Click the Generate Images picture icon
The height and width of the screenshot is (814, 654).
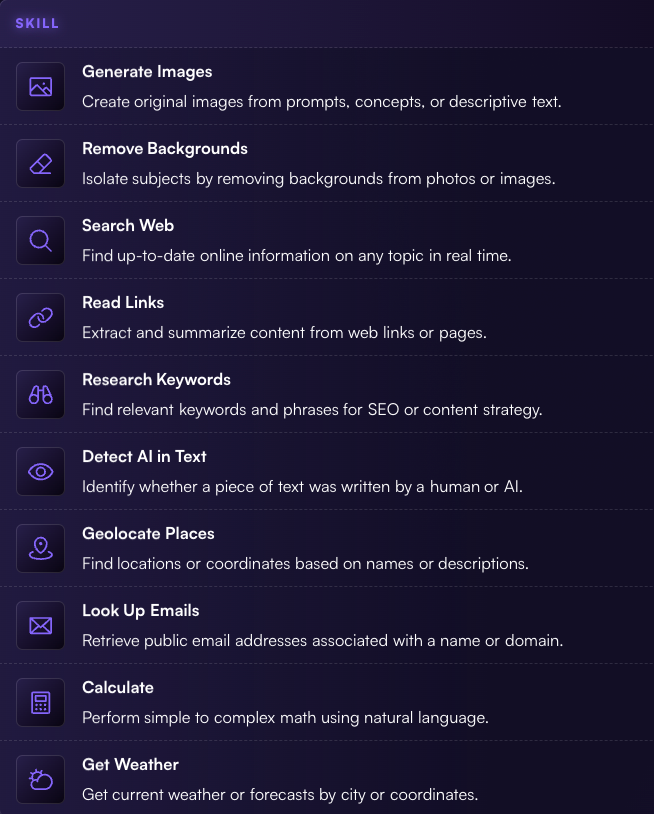click(40, 86)
